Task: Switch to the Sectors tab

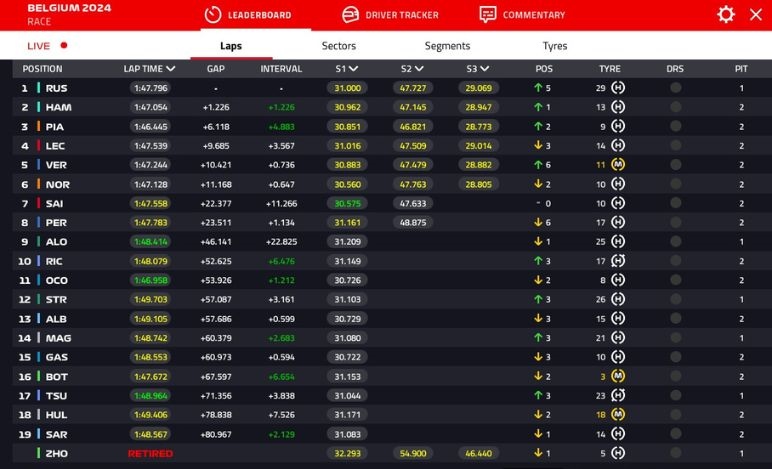Action: click(338, 46)
